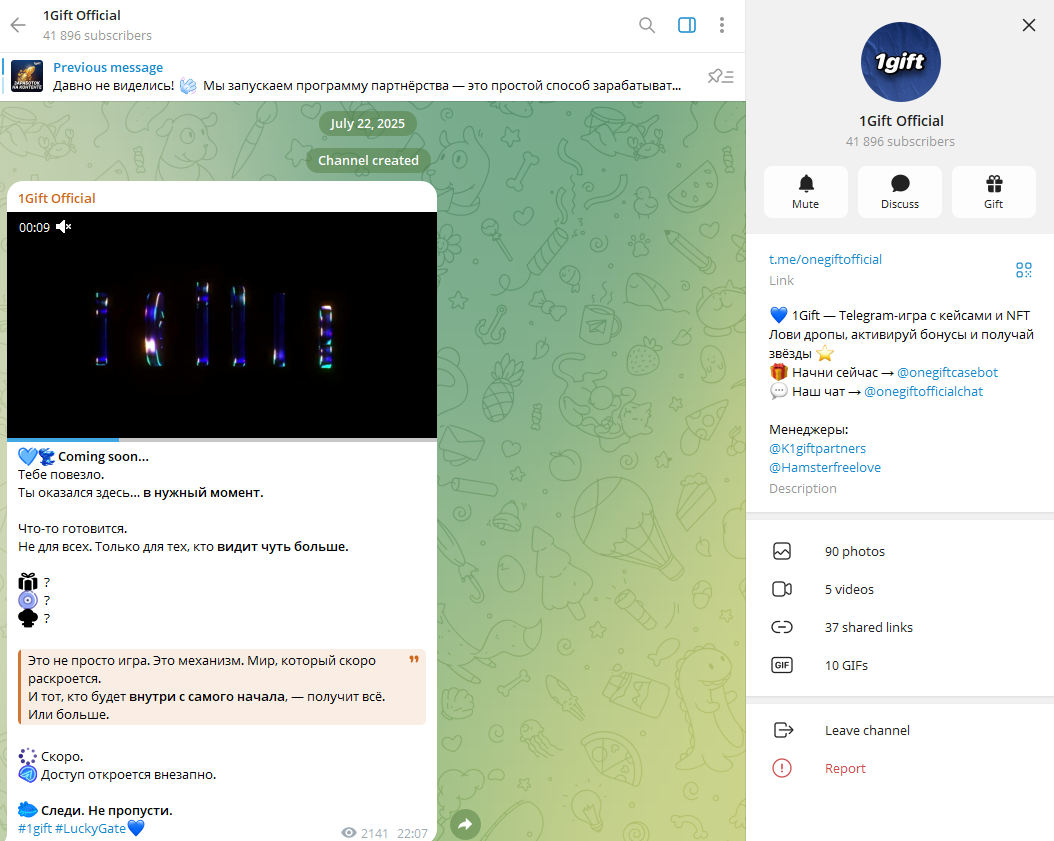Open 5 videos shared media
Image resolution: width=1054 pixels, height=841 pixels.
point(849,589)
